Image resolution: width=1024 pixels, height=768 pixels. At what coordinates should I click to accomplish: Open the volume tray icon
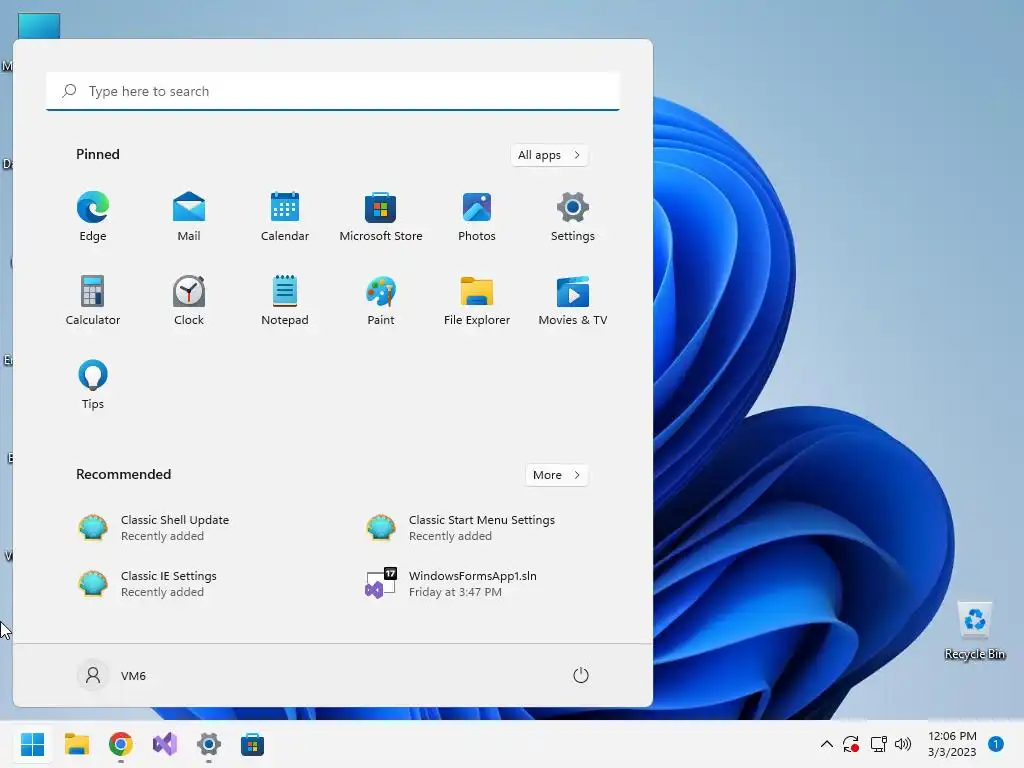pos(903,744)
